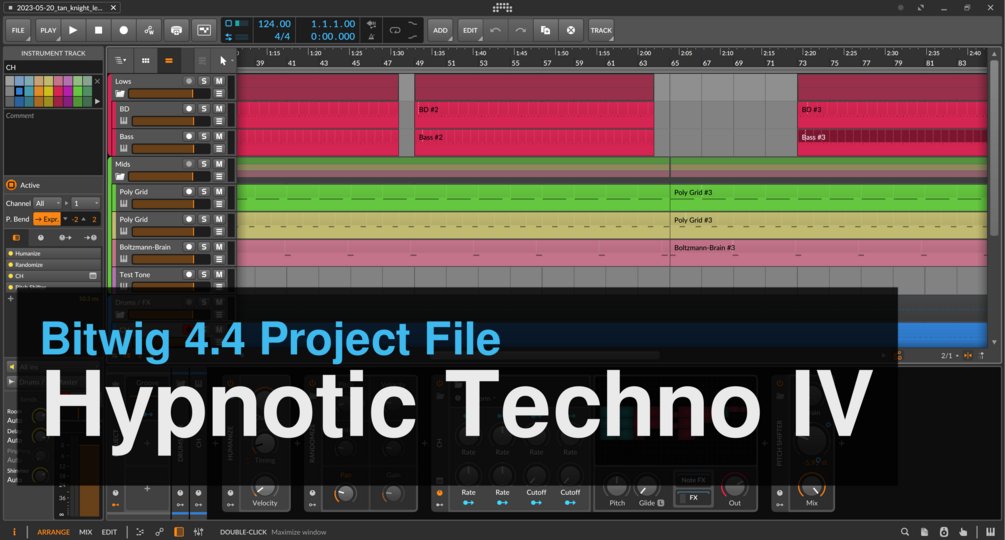This screenshot has width=1005, height=540.
Task: Switch to arranger timeline view icon
Action: pos(169,61)
